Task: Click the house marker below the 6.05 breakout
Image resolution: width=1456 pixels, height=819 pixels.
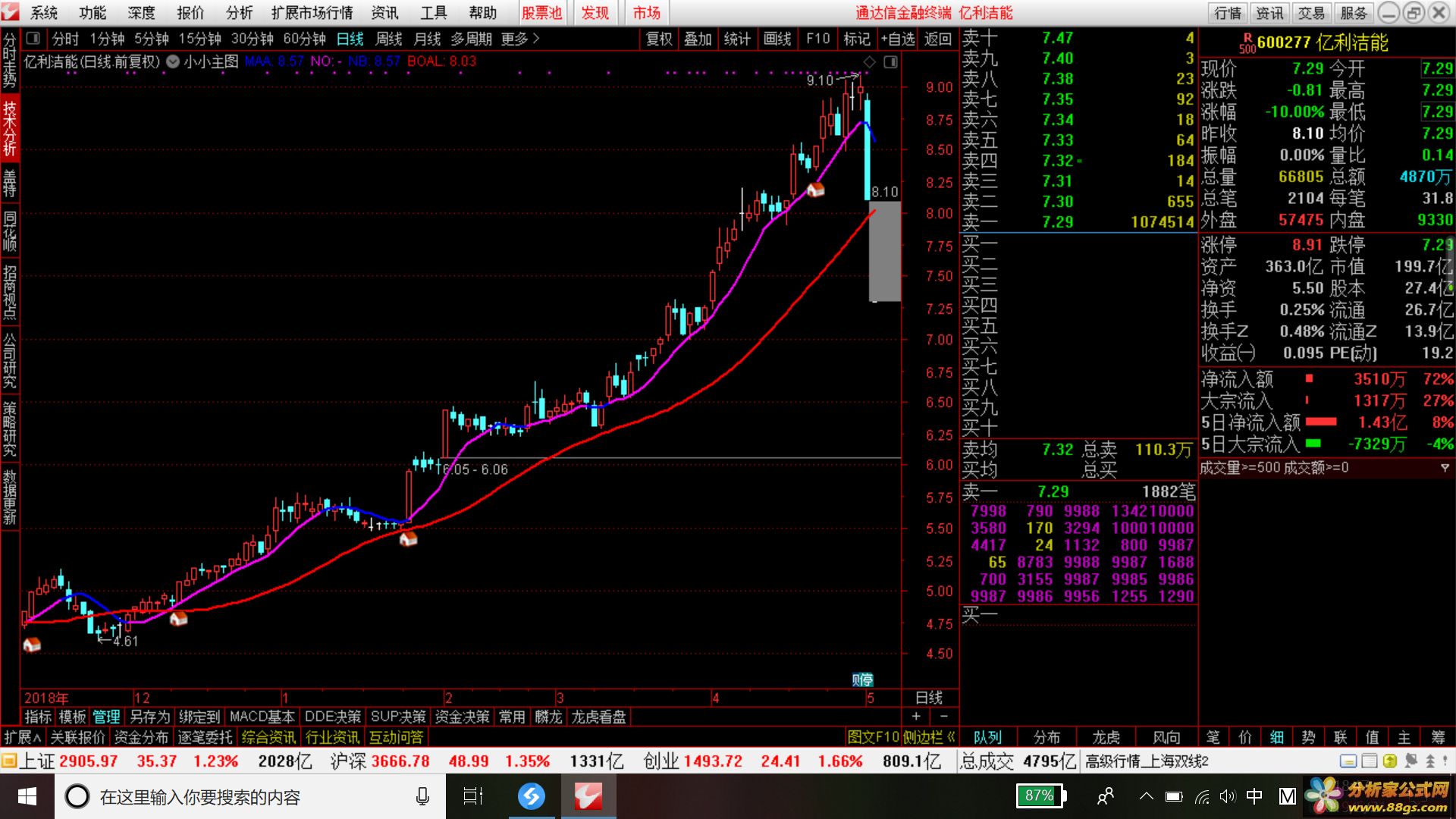Action: (408, 538)
